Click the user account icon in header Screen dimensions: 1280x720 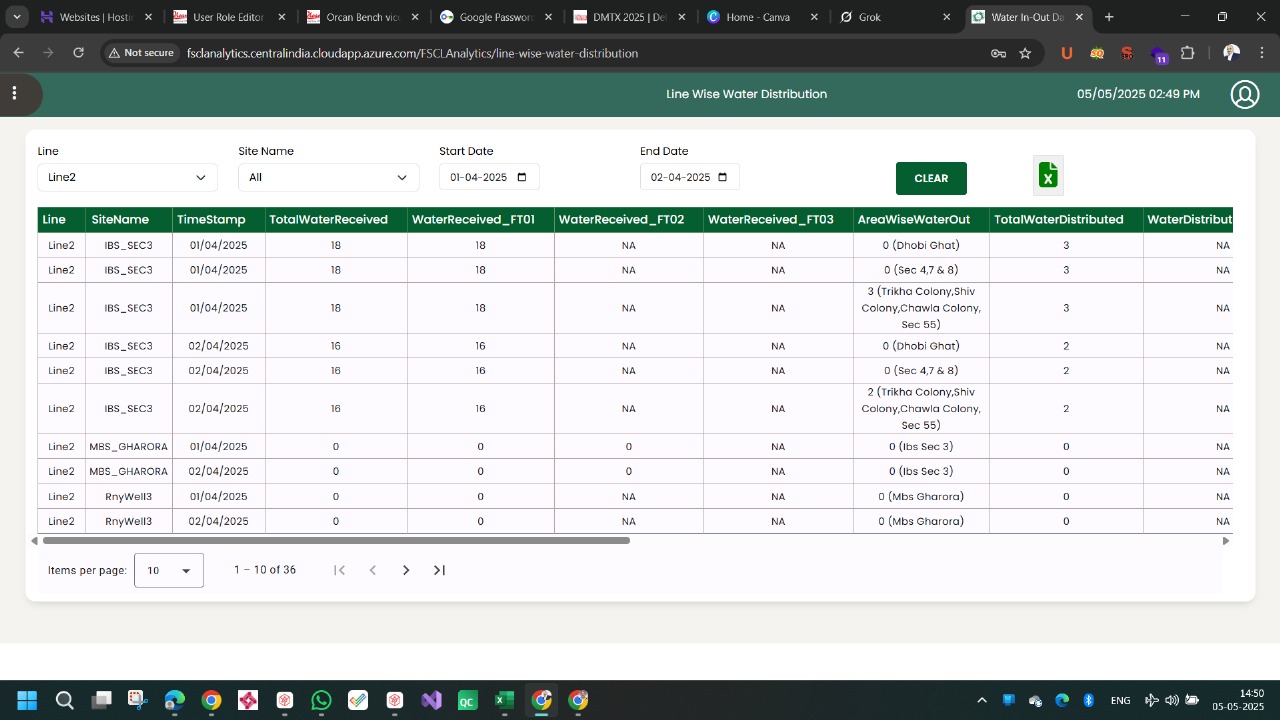(1244, 93)
